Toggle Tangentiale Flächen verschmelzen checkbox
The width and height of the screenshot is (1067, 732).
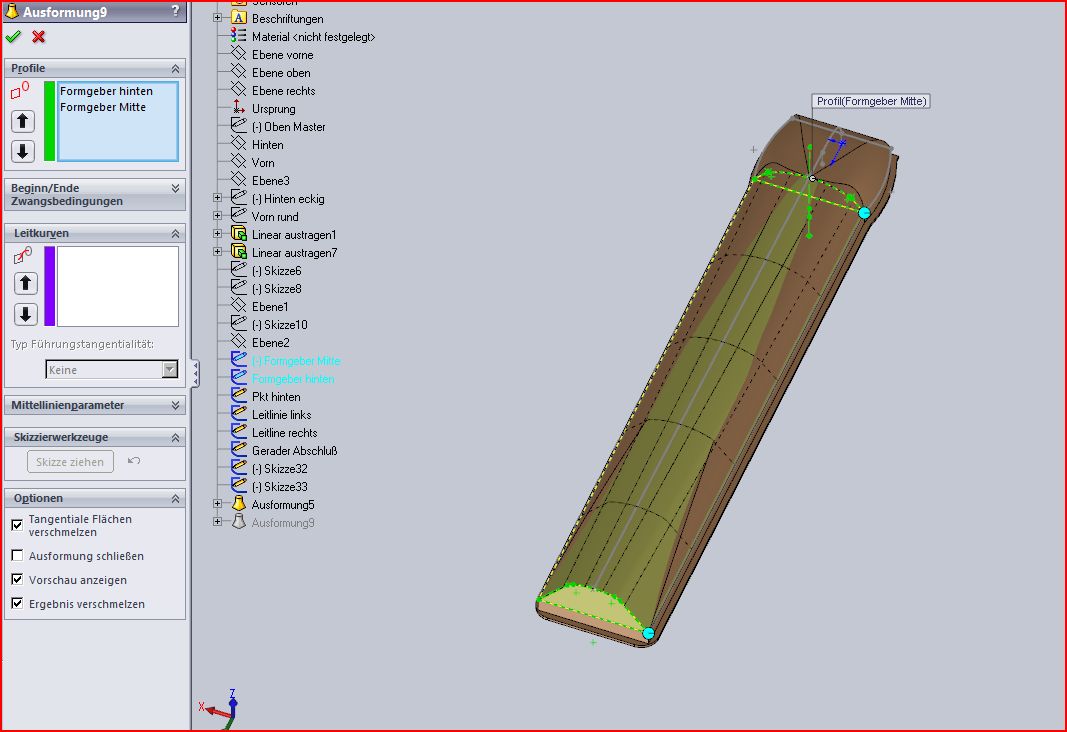pyautogui.click(x=17, y=525)
